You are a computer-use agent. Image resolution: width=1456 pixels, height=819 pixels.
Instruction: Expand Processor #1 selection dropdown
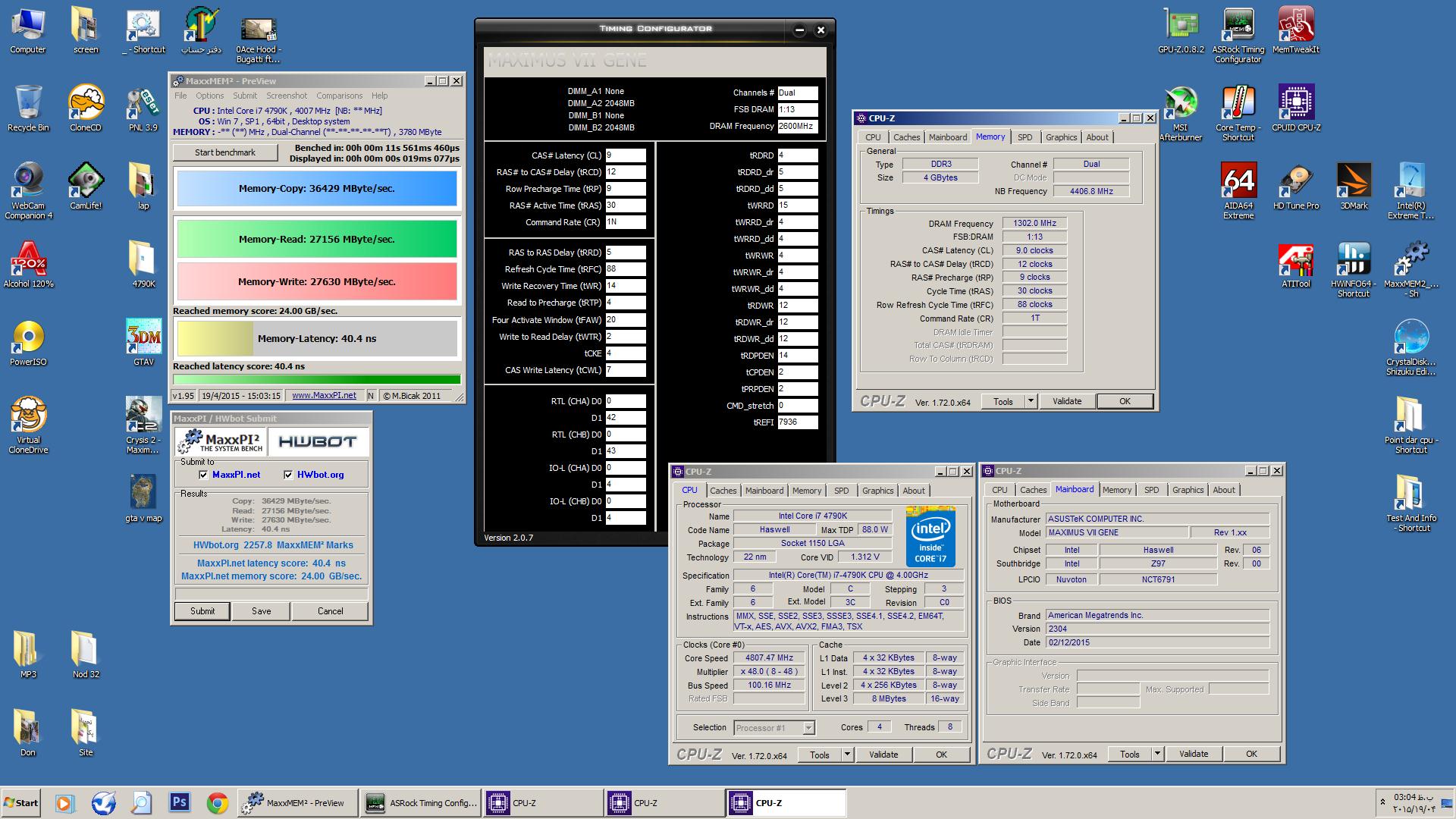tap(808, 728)
